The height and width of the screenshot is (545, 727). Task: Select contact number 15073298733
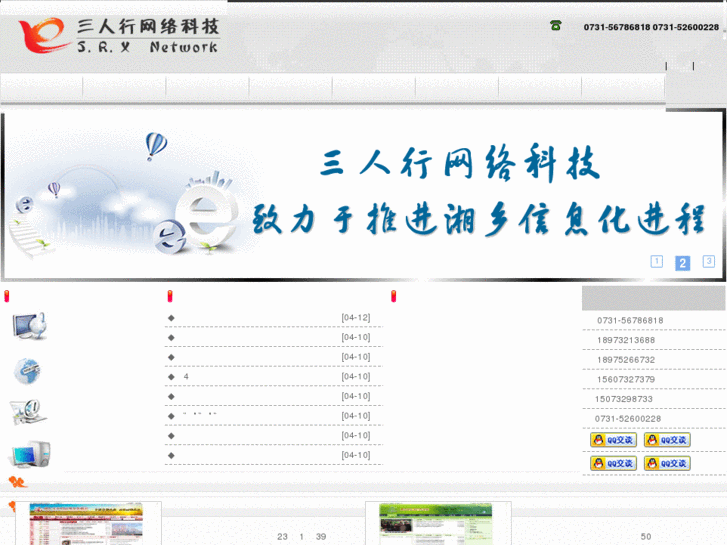pyautogui.click(x=624, y=399)
